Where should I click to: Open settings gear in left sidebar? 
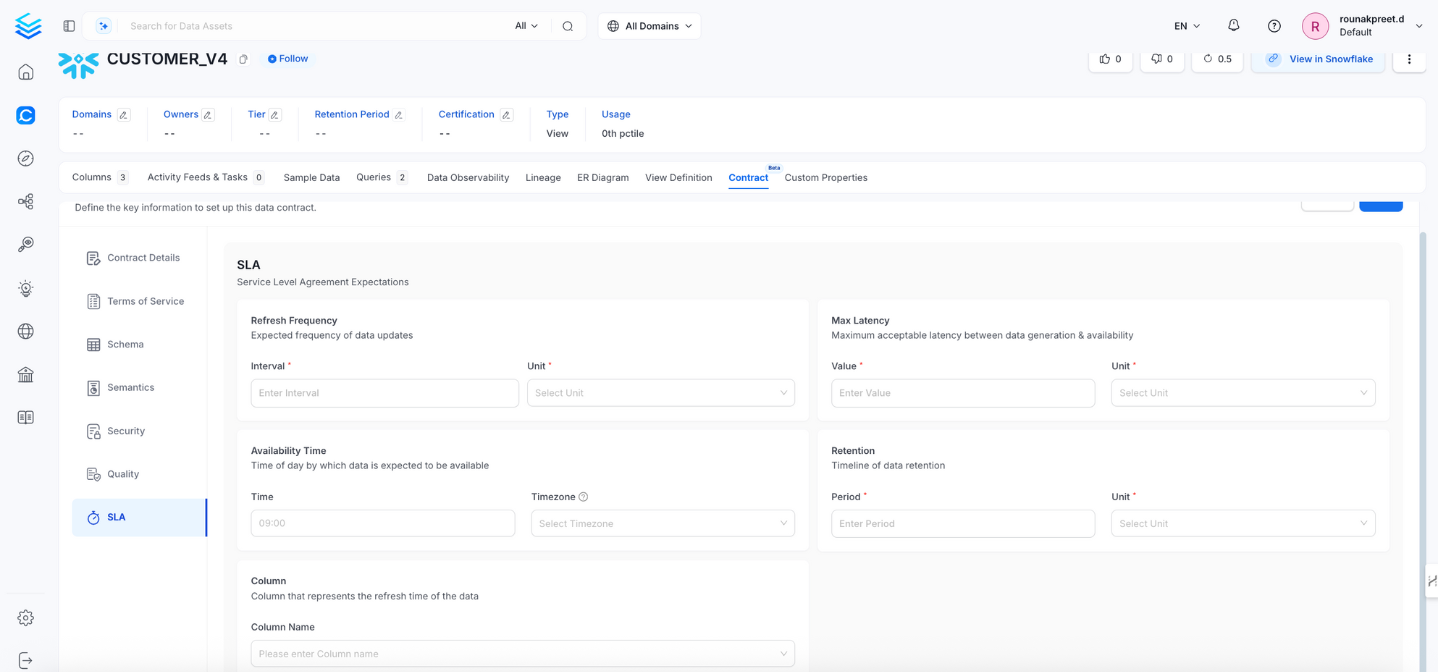tap(26, 618)
